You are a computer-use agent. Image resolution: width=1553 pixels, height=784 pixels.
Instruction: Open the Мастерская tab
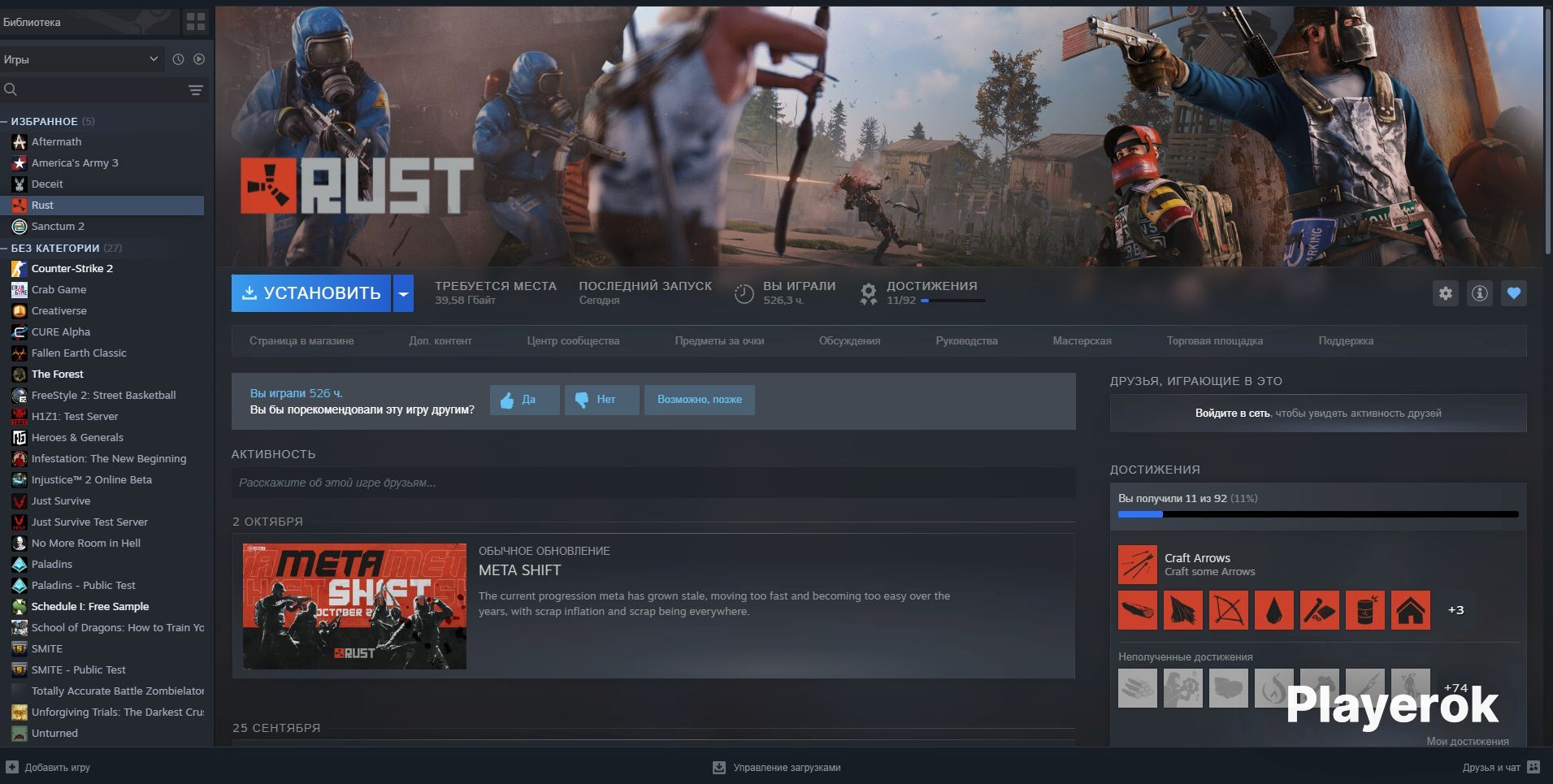coord(1082,340)
